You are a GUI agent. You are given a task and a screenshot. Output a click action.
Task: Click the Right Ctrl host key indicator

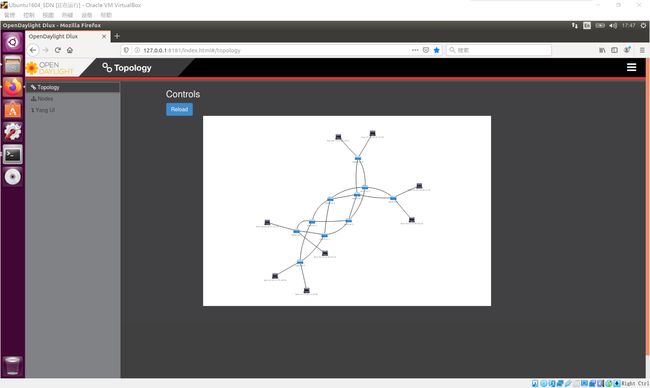[x=635, y=383]
